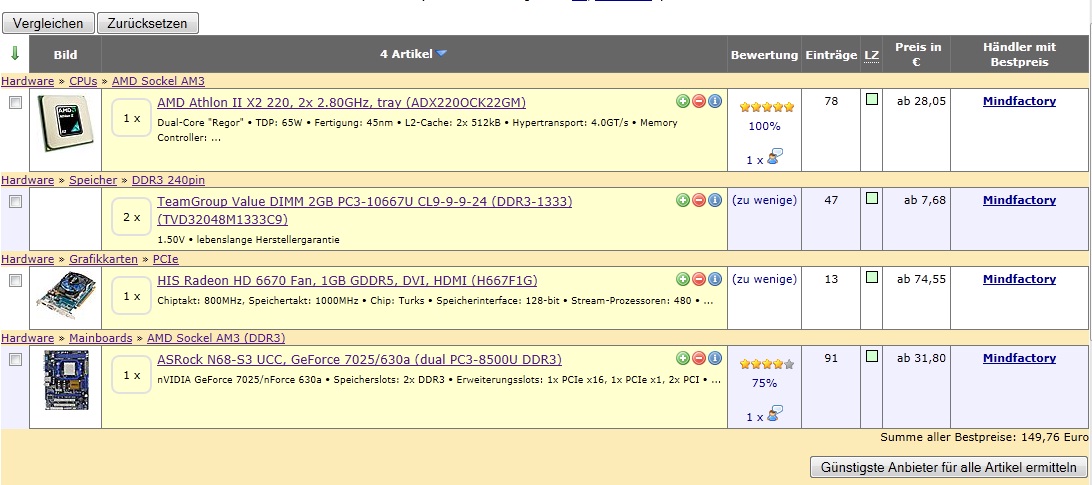Open the HIS Radeon HD 6670 Fan product link
Viewport: 1092px width, 485px height.
pos(348,280)
